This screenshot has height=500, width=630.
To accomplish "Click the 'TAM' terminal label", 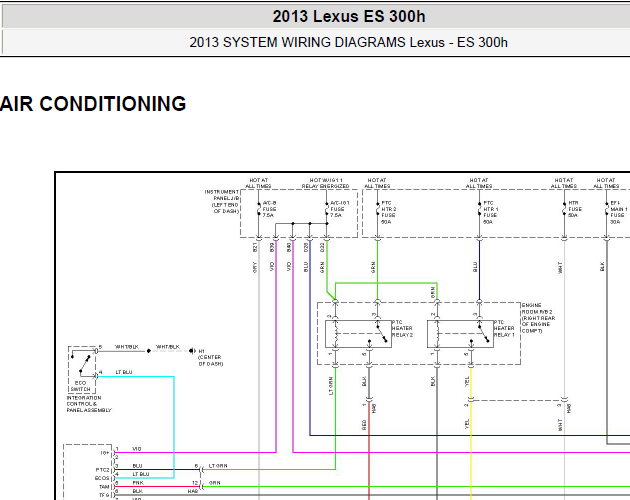I will coord(104,487).
